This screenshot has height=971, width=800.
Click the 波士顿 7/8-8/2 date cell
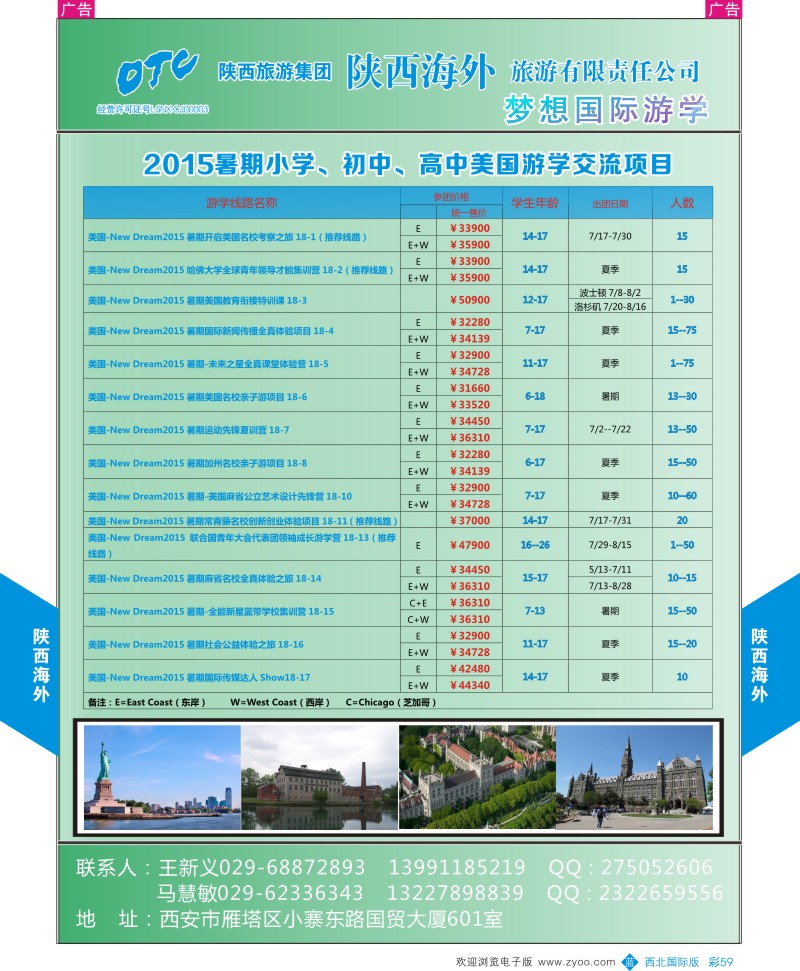point(610,292)
